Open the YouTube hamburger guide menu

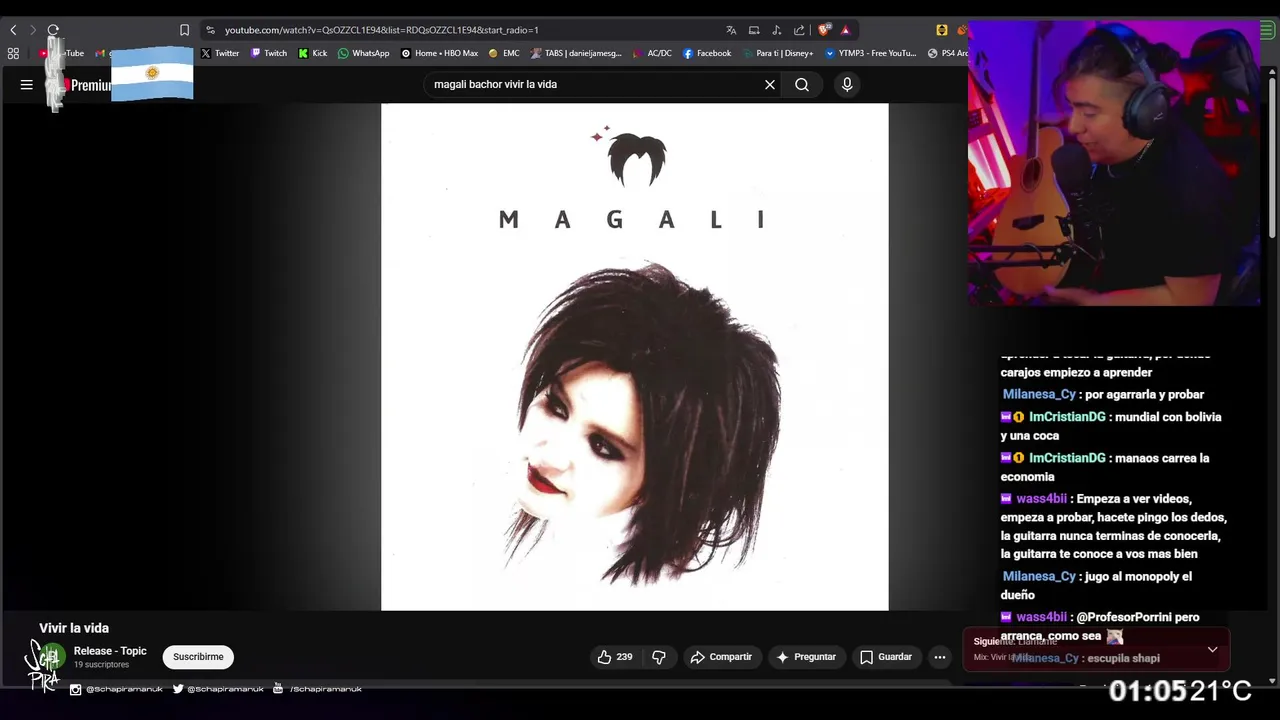tap(27, 85)
